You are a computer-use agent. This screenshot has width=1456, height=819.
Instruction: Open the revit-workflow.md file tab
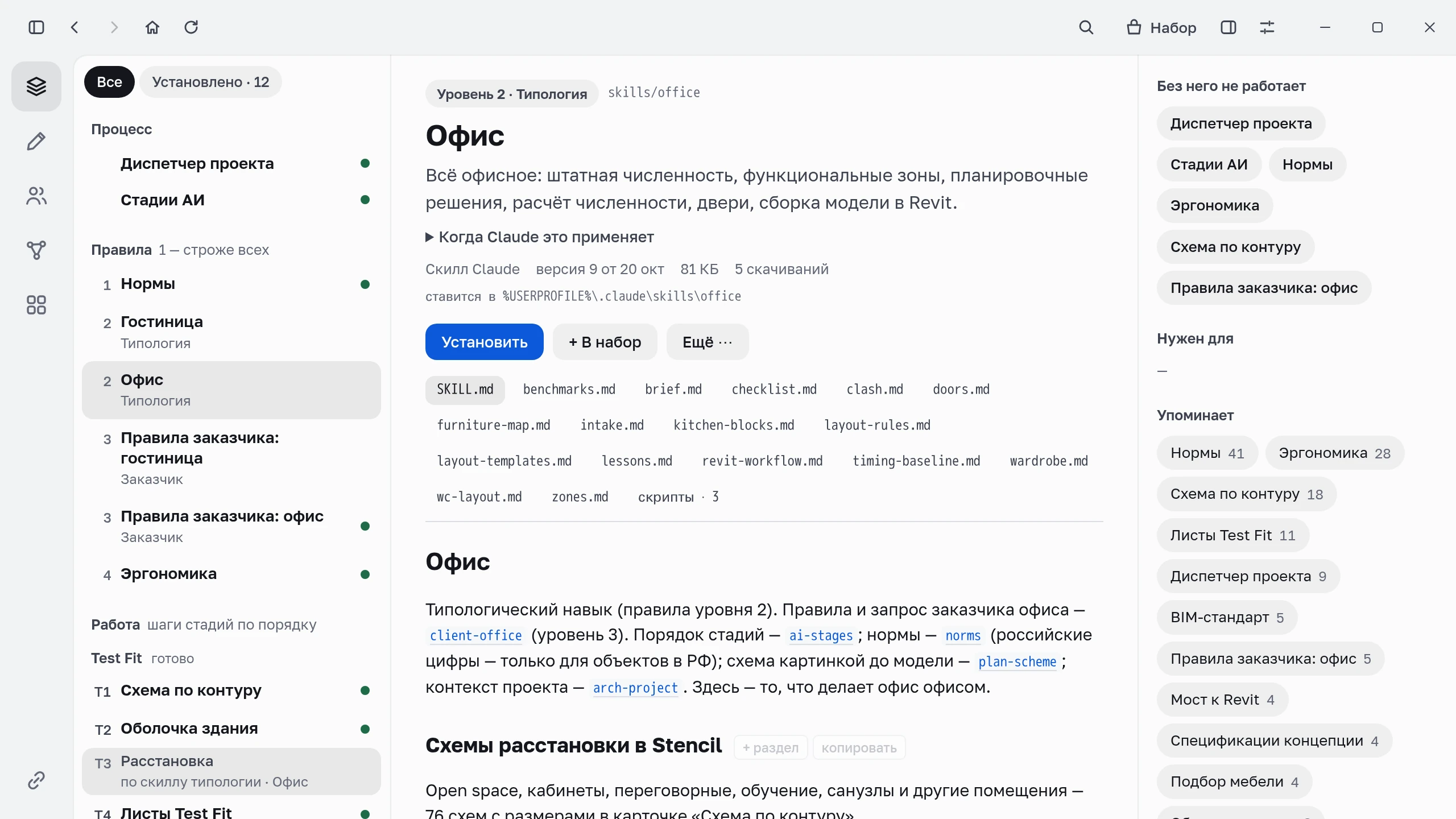(762, 461)
